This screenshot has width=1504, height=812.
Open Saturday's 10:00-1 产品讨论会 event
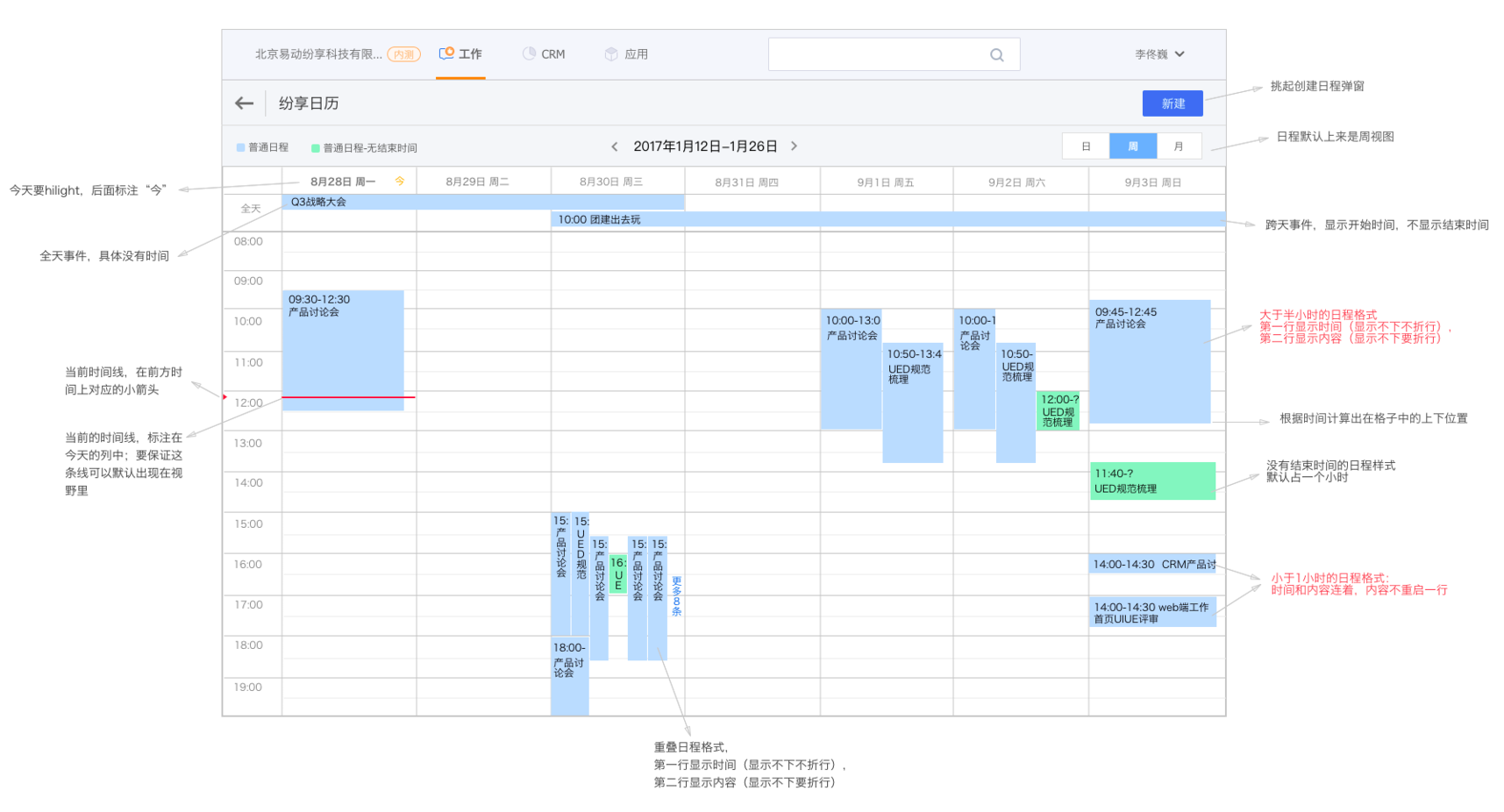click(x=974, y=369)
